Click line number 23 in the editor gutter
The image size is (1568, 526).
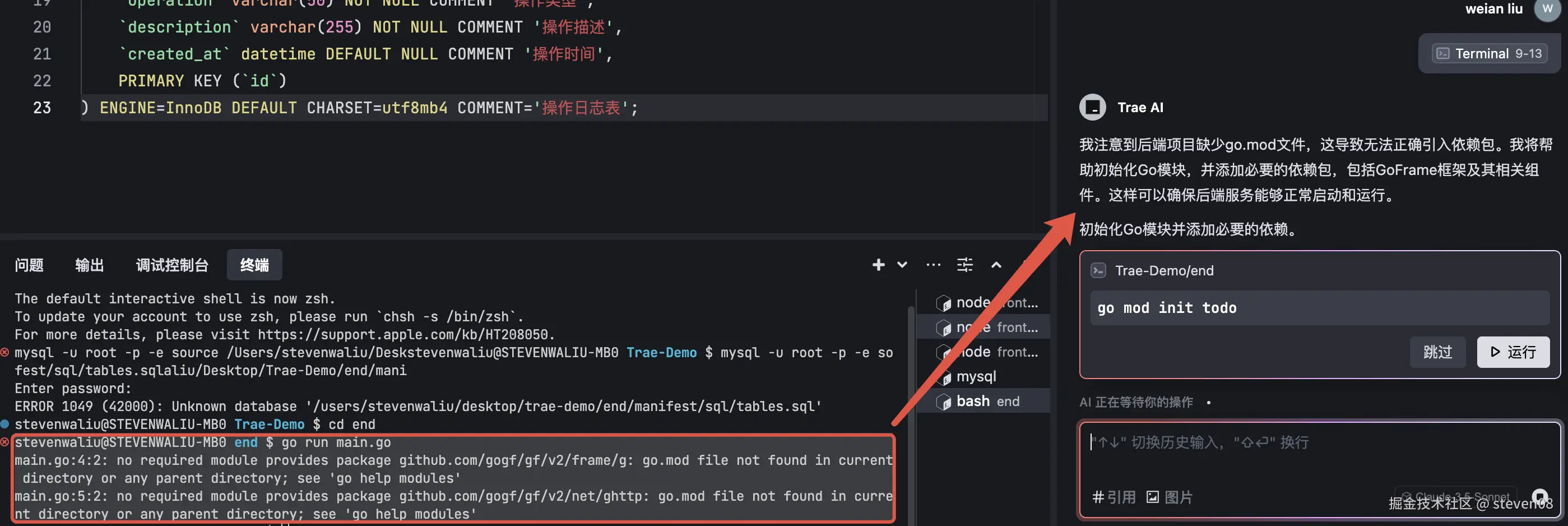click(42, 108)
